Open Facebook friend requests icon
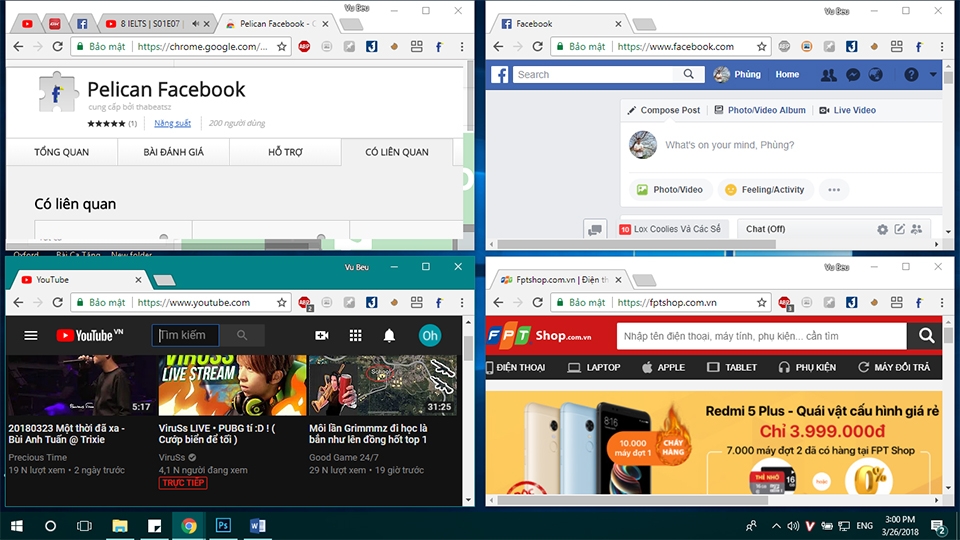 (x=828, y=75)
